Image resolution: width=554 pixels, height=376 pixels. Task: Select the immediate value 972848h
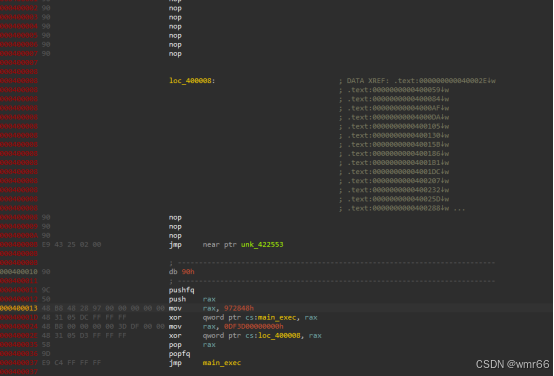tap(239, 309)
